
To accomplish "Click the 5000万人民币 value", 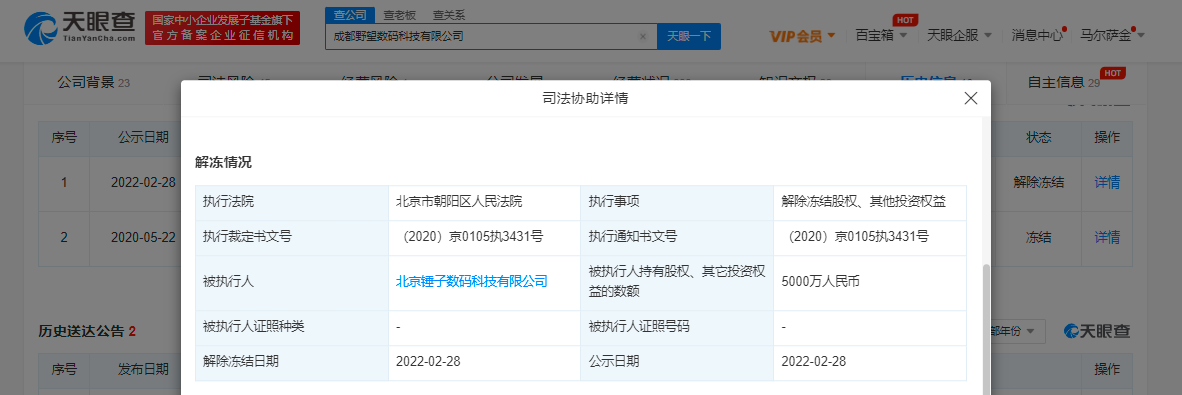I will point(822,282).
